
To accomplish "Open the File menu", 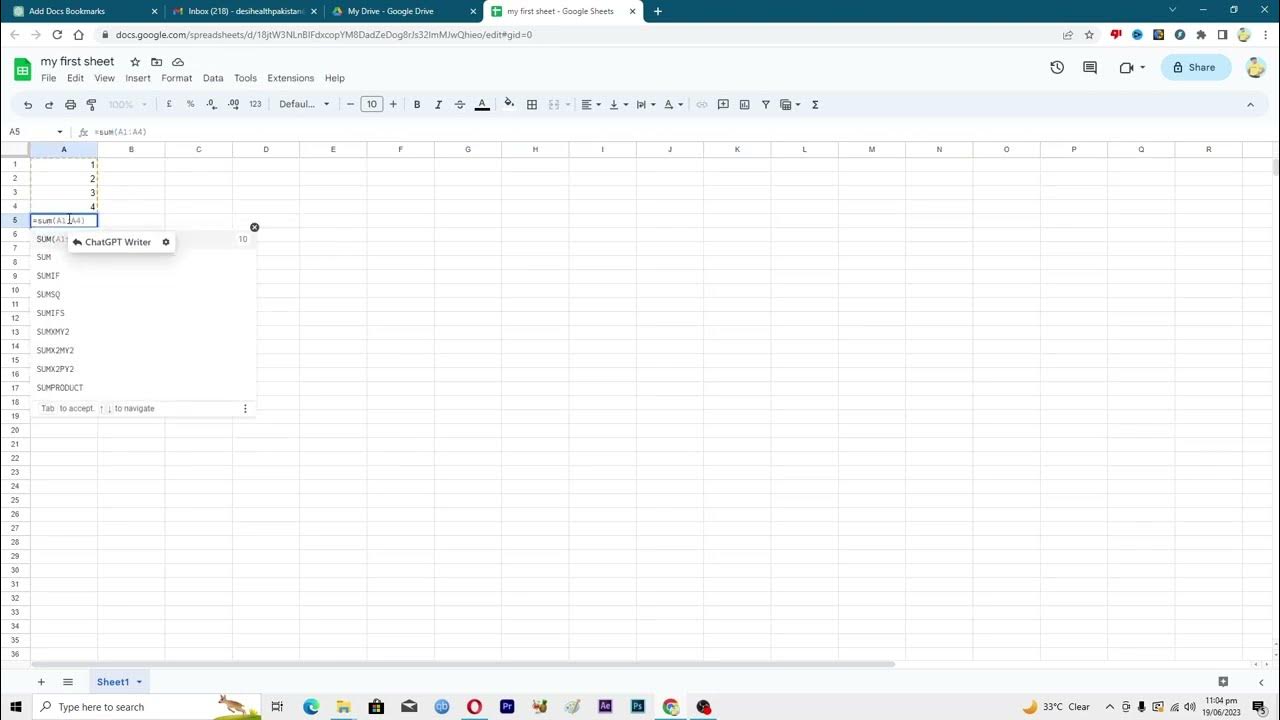I will [48, 78].
